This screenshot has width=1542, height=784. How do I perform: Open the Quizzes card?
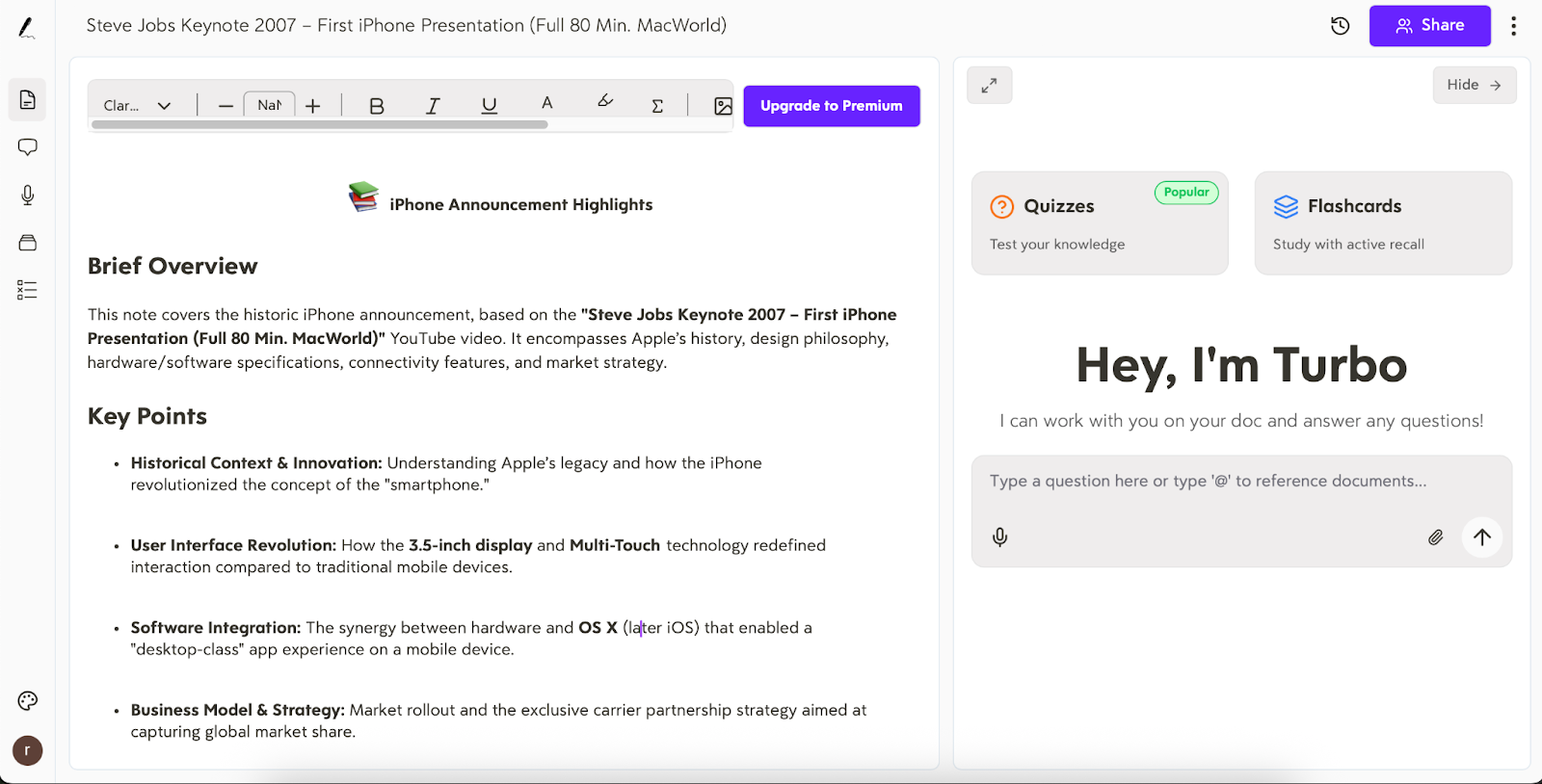(x=1100, y=223)
